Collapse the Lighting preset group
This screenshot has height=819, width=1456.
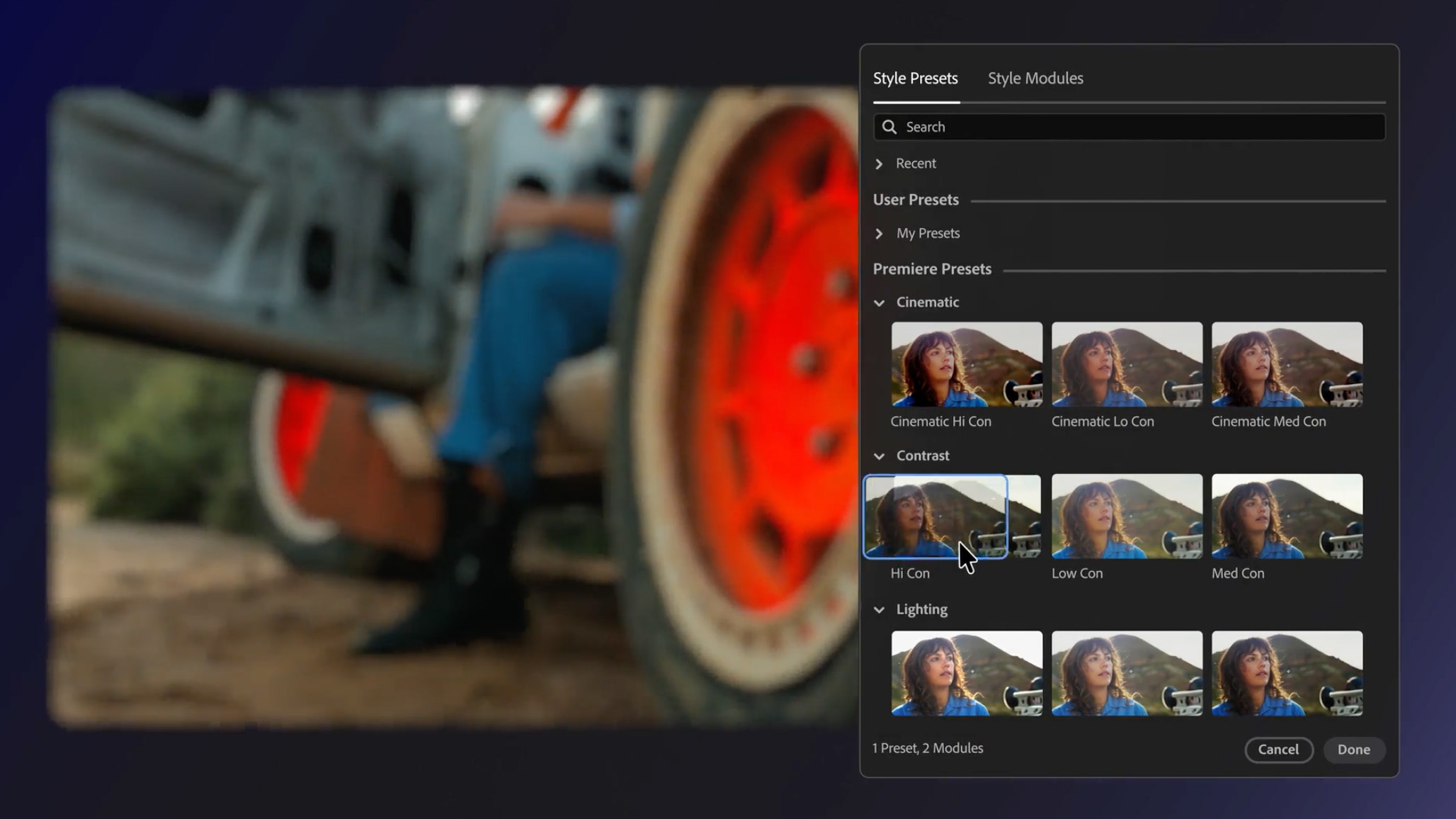point(880,610)
